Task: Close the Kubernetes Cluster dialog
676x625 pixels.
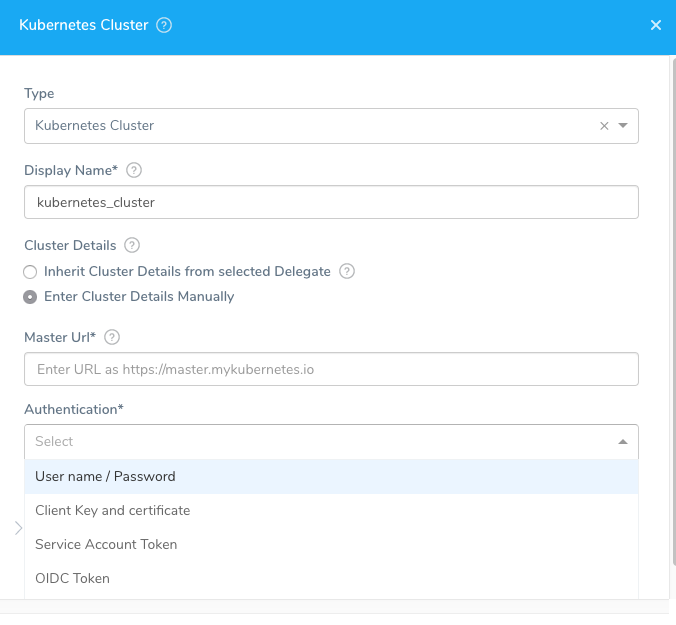Action: tap(656, 25)
